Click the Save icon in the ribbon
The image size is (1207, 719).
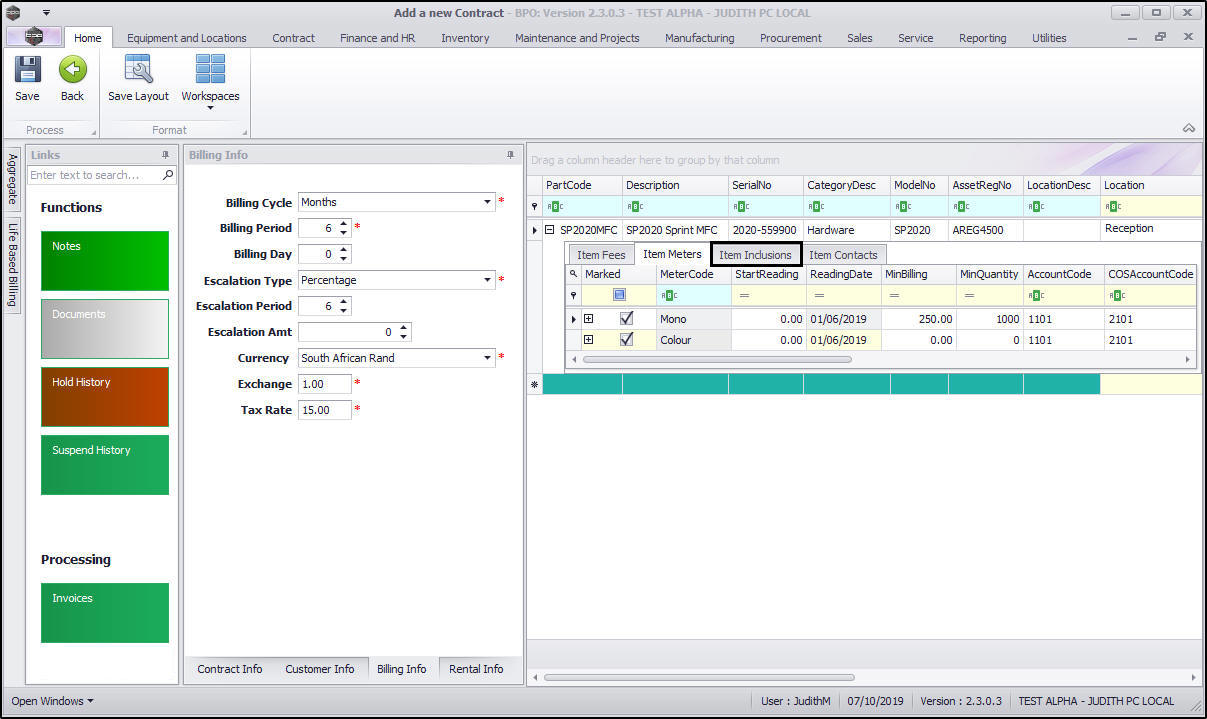point(27,71)
